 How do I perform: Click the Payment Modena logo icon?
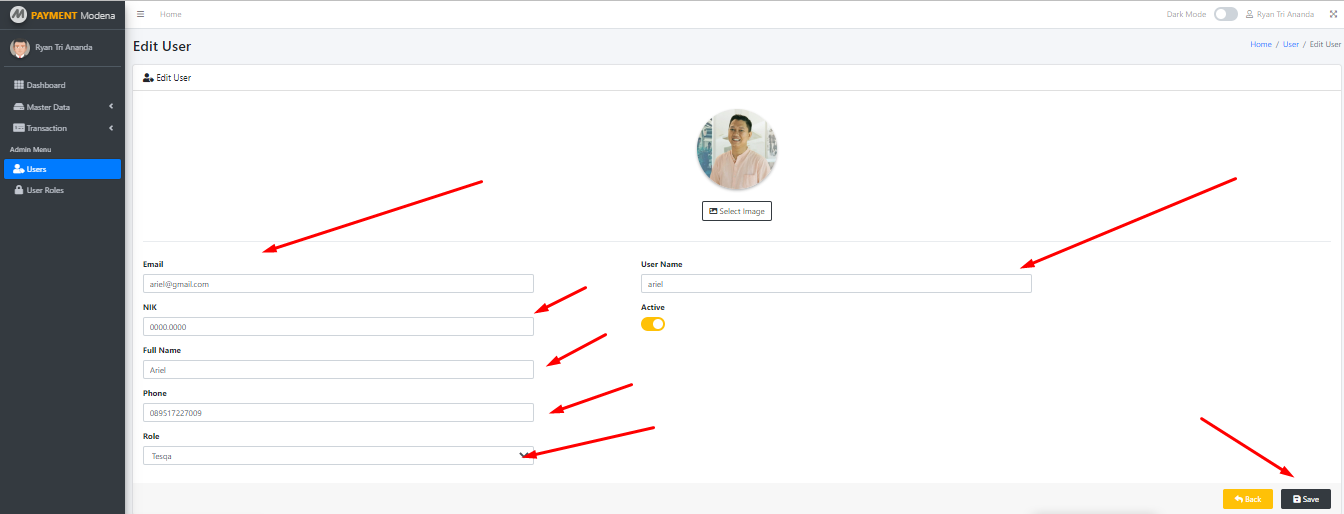17,15
